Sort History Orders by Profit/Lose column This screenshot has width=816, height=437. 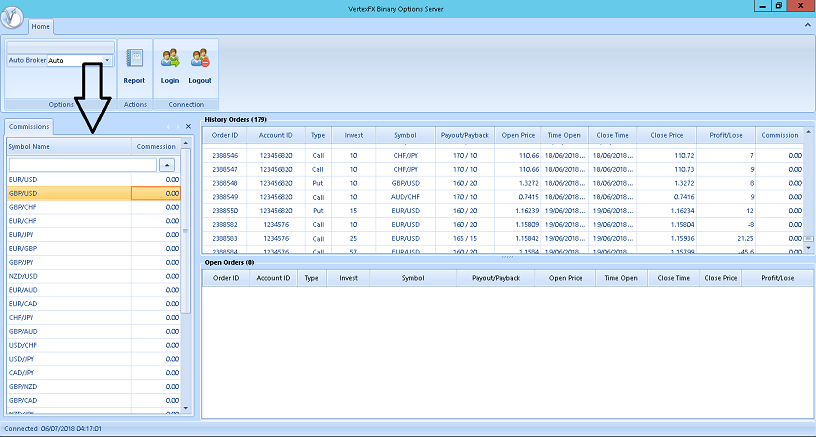tap(726, 135)
